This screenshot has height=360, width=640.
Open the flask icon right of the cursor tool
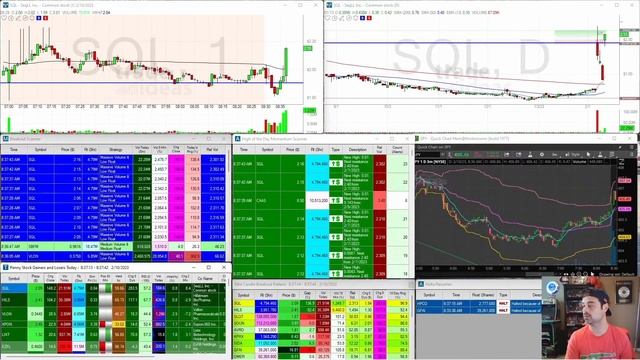click(600, 155)
